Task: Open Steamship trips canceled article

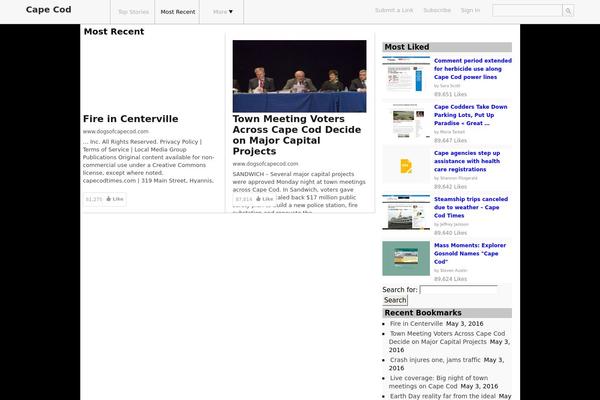Action: click(471, 207)
